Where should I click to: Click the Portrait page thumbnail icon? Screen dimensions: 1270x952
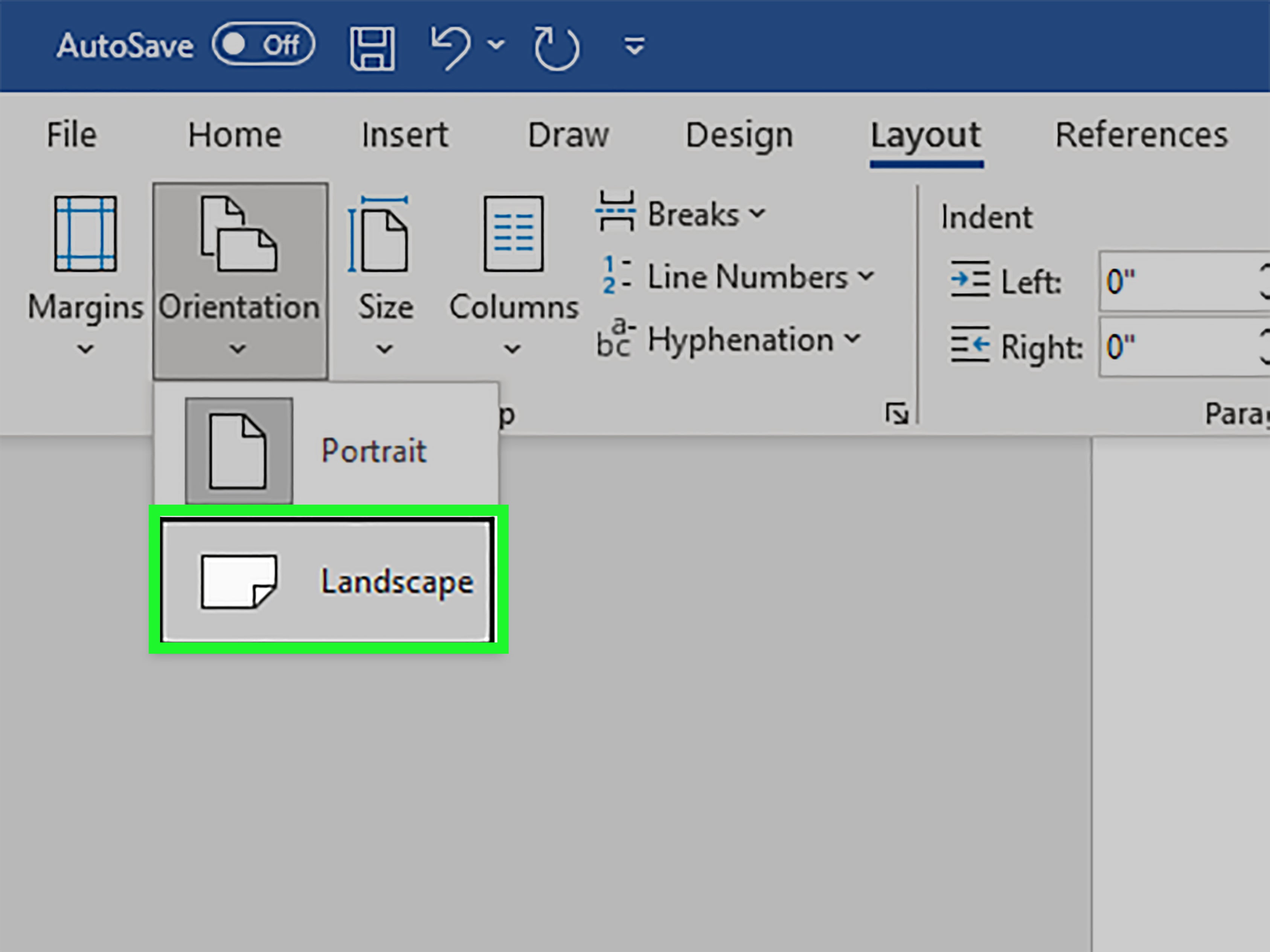(238, 451)
